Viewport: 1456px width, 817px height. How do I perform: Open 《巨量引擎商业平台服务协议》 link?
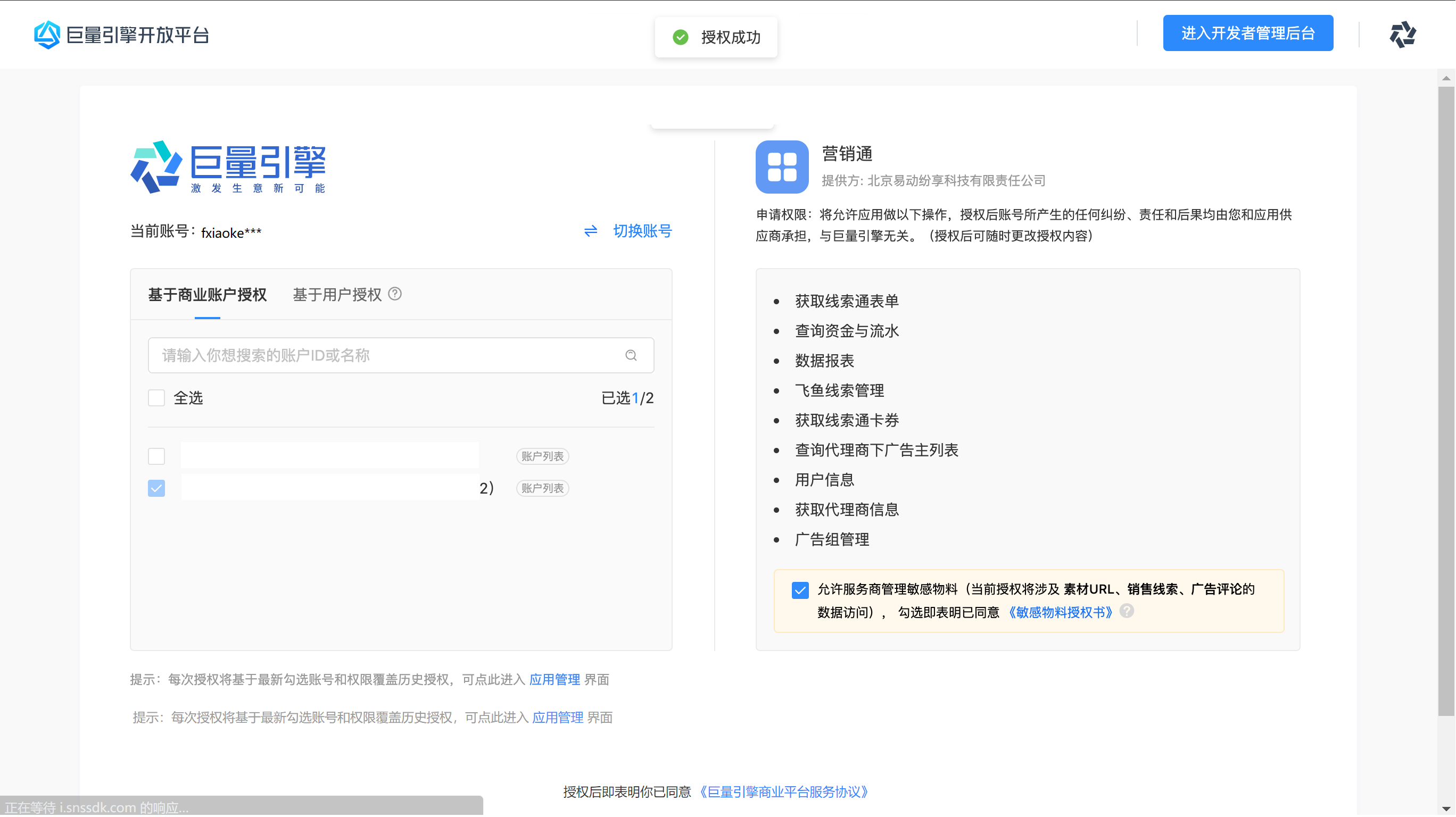coord(783,792)
